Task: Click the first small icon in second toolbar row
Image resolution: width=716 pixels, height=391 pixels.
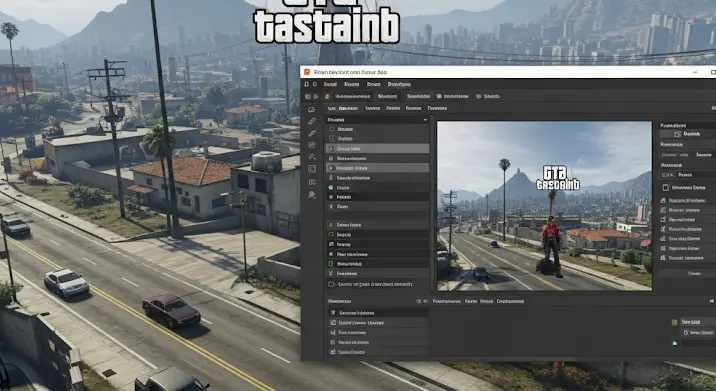Action: (307, 96)
